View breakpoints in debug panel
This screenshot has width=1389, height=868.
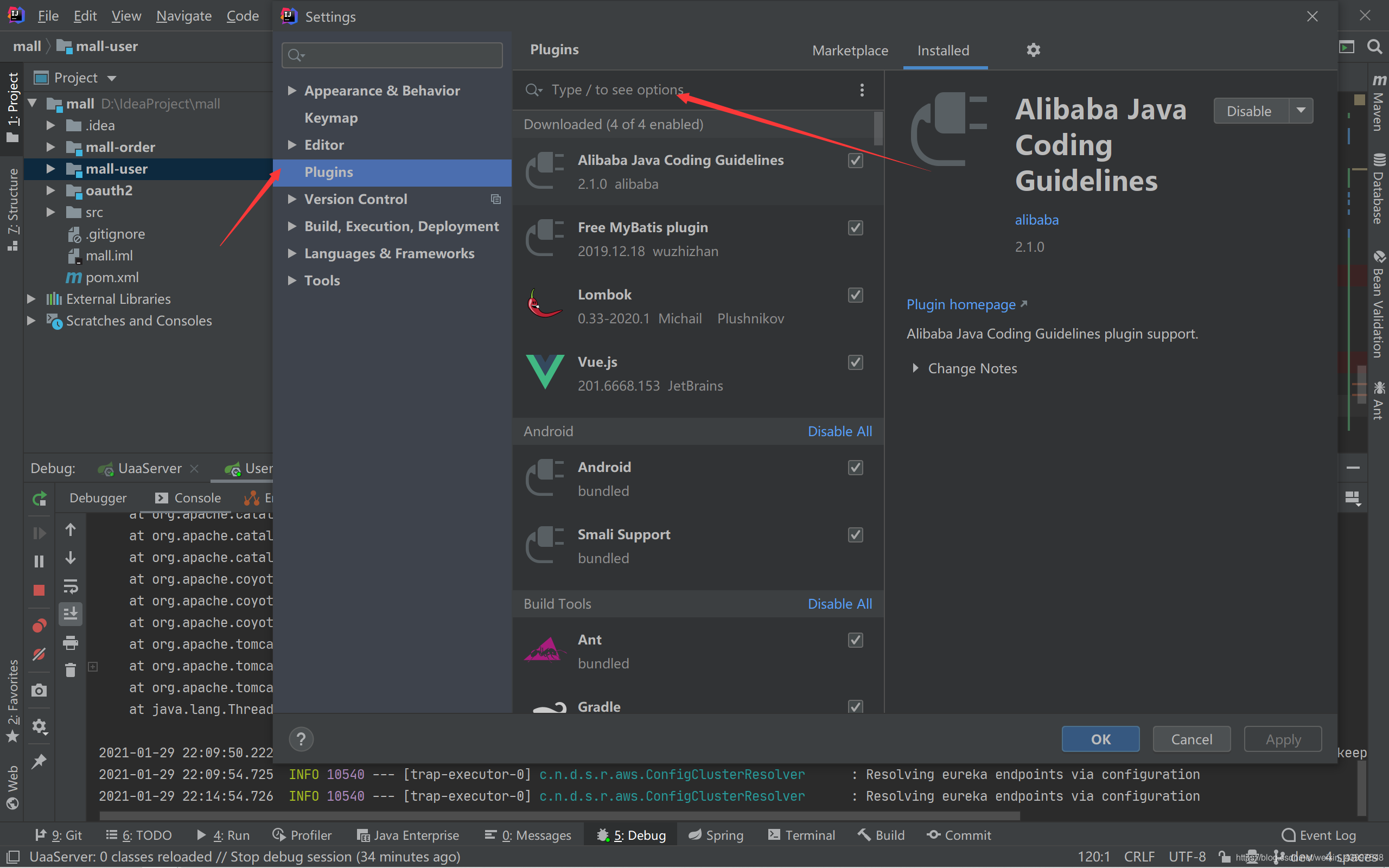[x=39, y=625]
